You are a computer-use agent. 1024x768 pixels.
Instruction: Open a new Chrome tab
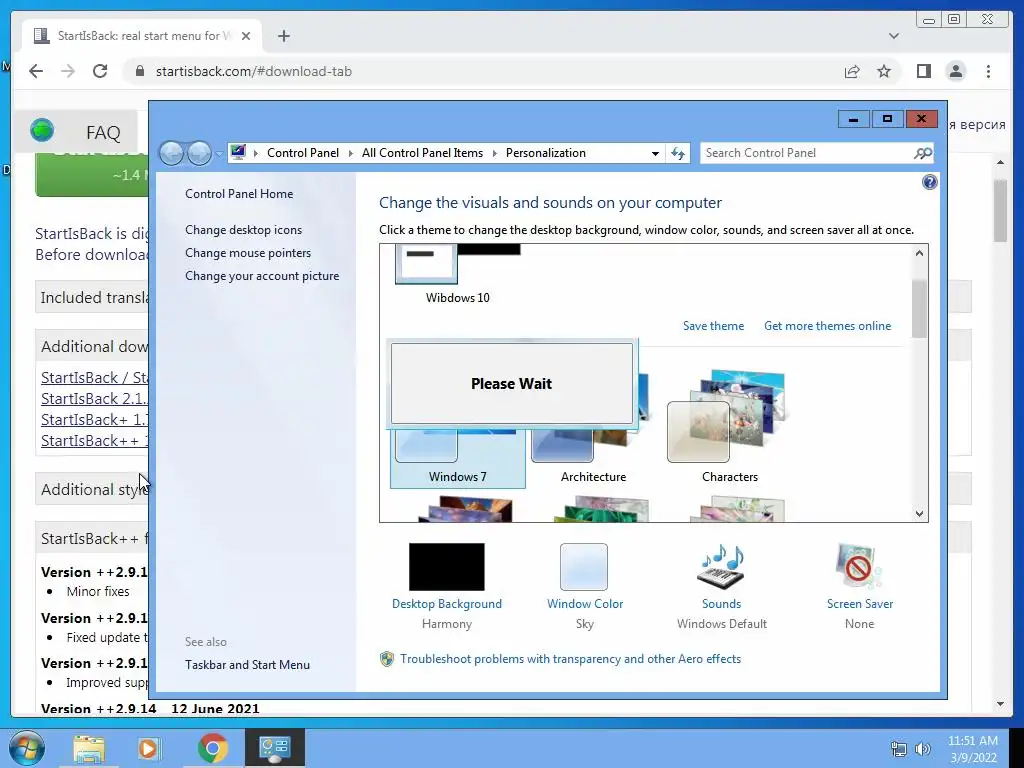click(283, 36)
